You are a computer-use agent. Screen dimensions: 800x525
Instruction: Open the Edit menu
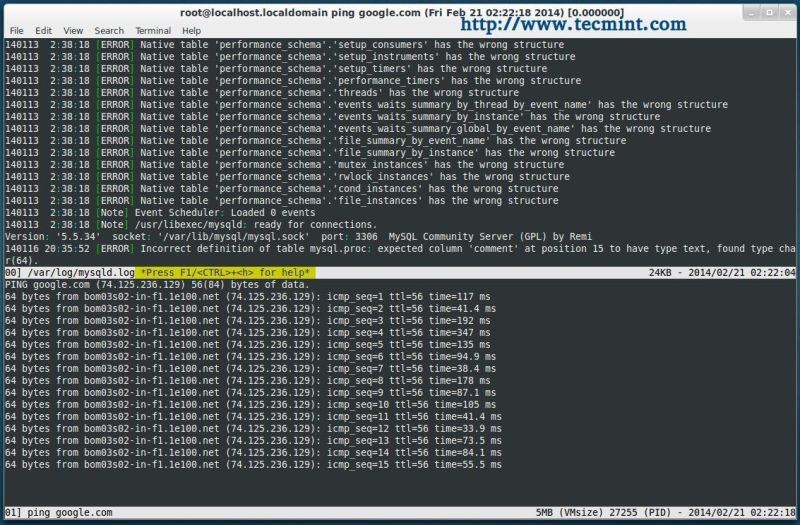pyautogui.click(x=43, y=31)
